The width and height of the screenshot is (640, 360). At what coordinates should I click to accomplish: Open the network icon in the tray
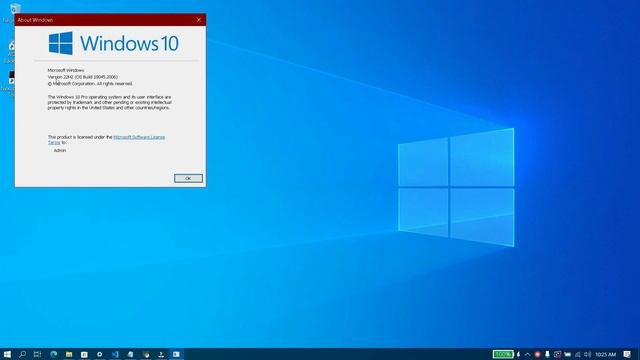(578, 354)
